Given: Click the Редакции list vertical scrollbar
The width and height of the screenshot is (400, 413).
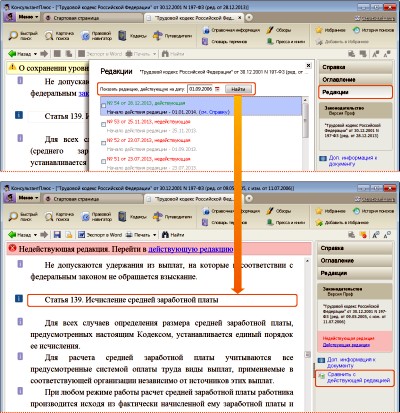Looking at the screenshot, I should click(x=305, y=133).
